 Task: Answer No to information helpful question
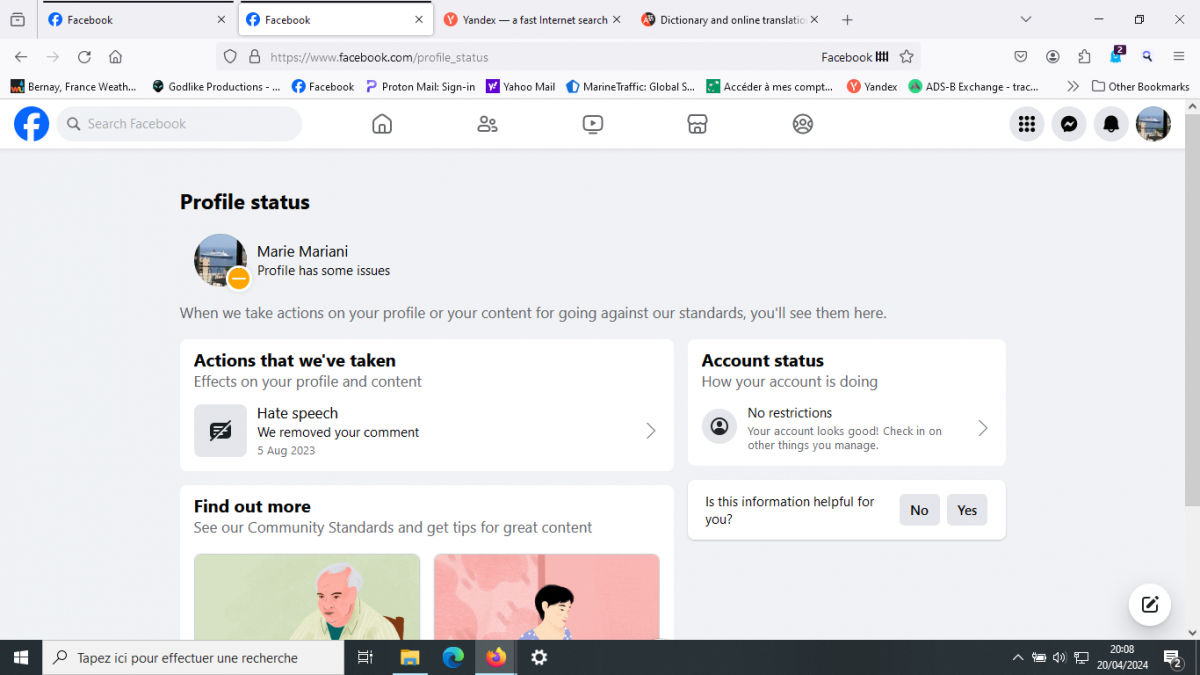919,510
